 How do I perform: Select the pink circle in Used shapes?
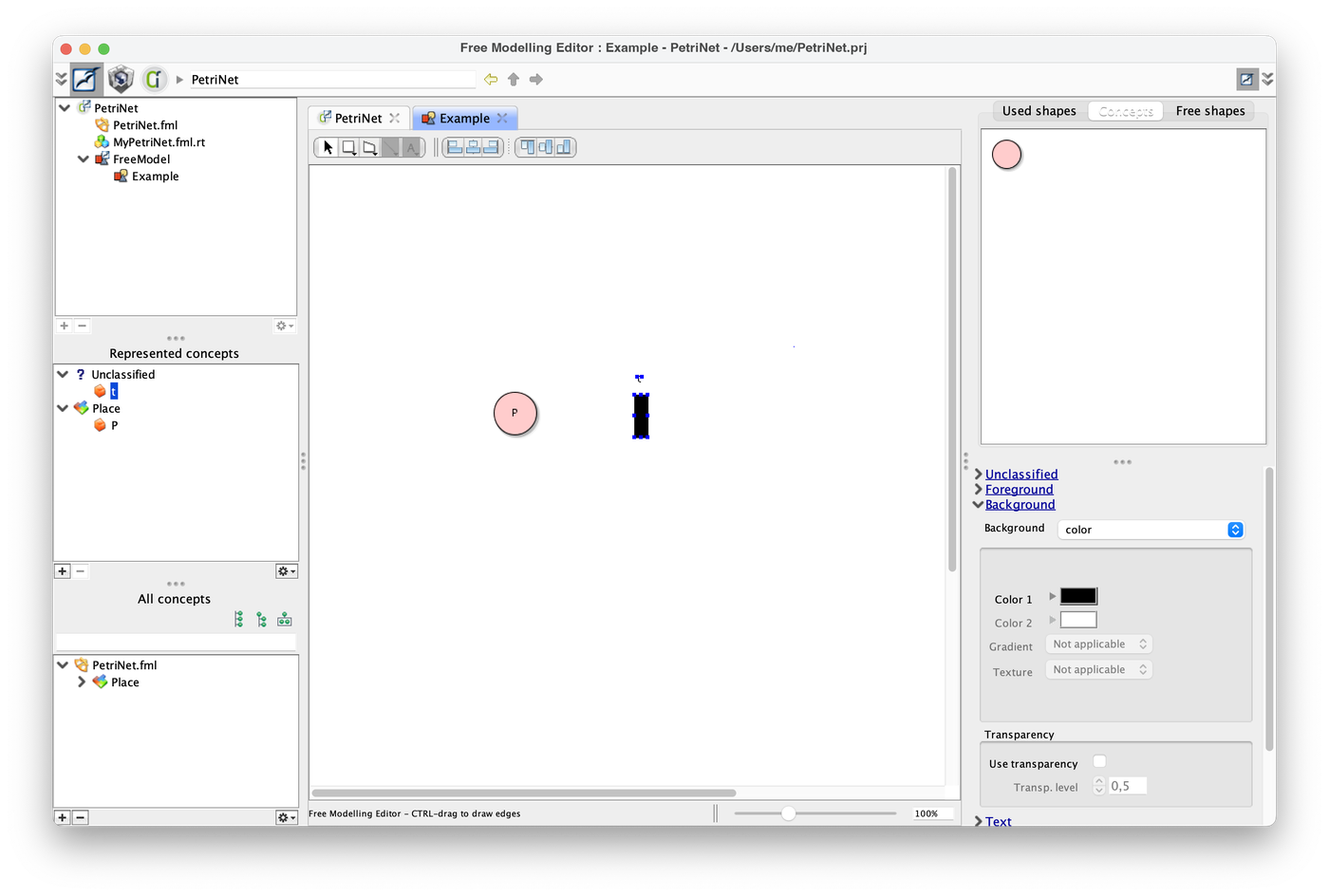(1006, 154)
